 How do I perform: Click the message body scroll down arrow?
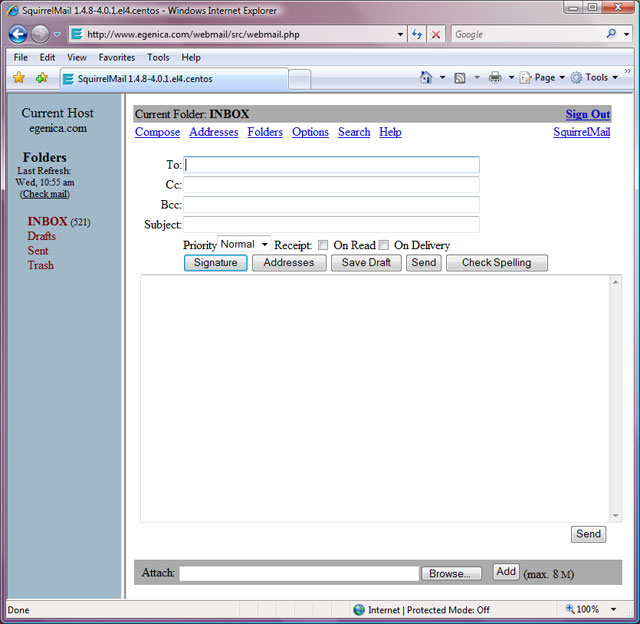click(x=616, y=516)
